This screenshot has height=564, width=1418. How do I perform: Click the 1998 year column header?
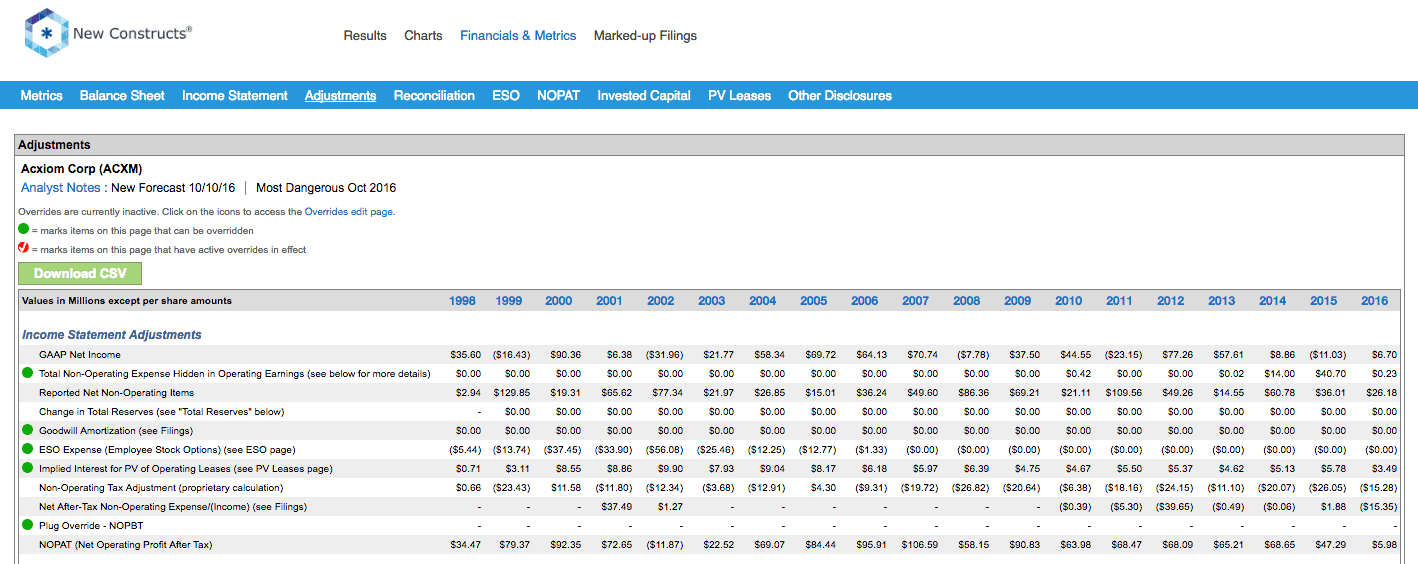462,301
